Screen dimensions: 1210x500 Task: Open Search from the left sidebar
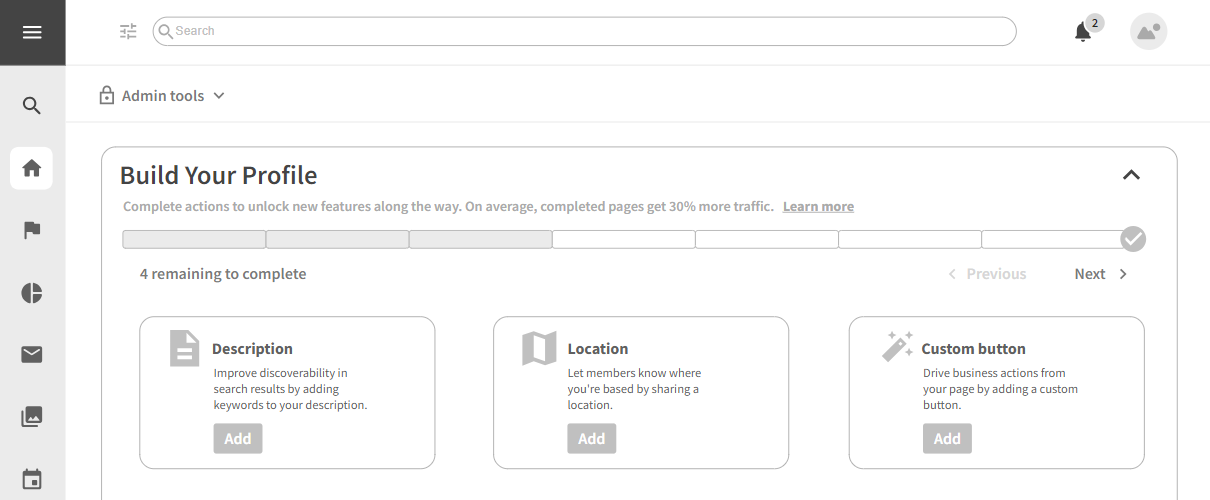tap(32, 105)
